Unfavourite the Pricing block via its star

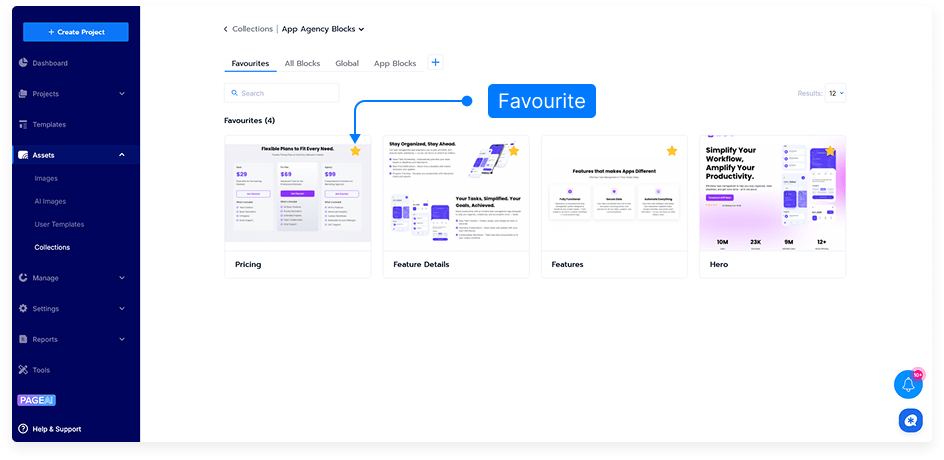355,151
